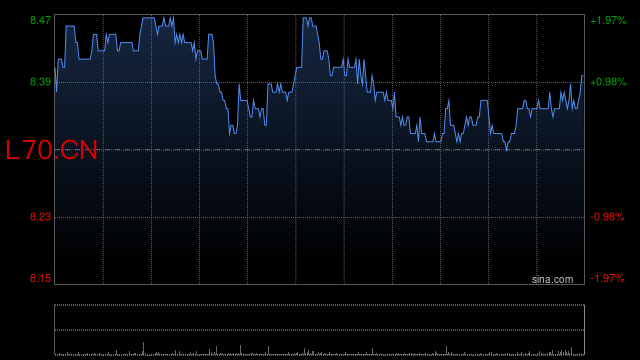The image size is (640, 360).
Task: Click the +0.98% percentage label
Action: 608,82
